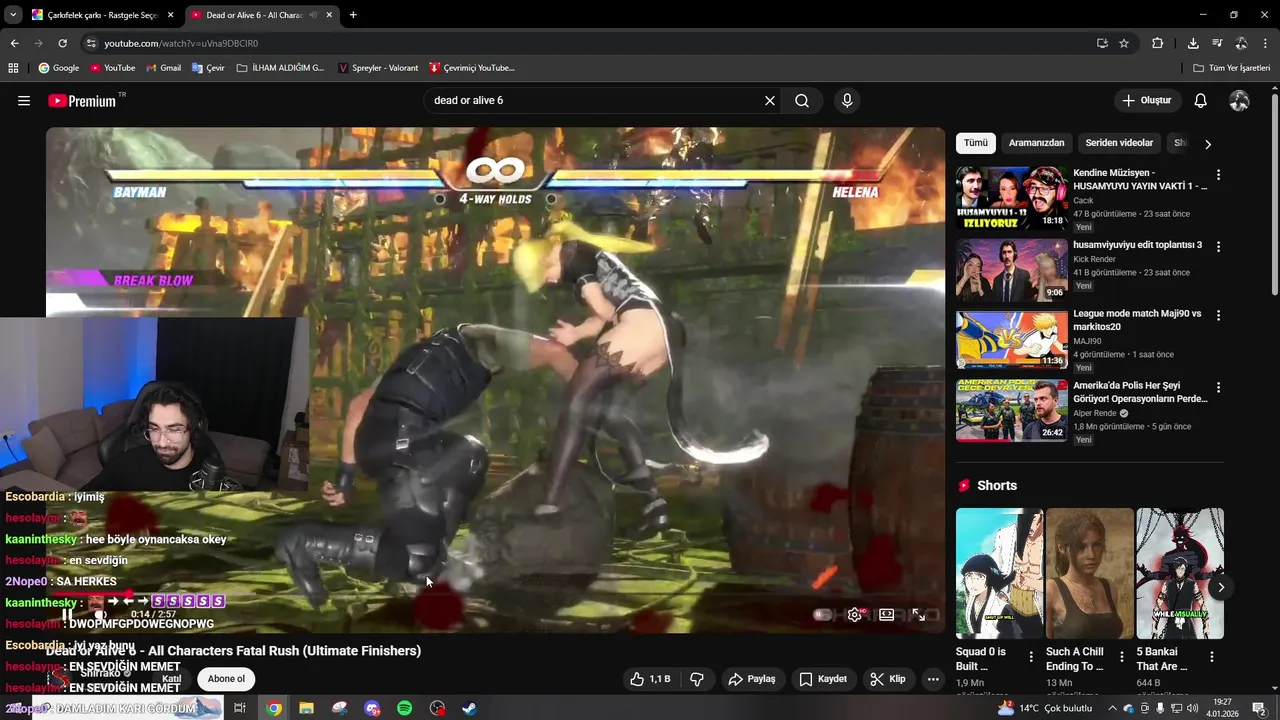Open Chrome apps grid in bookmarks bar
The width and height of the screenshot is (1280, 720).
pos(13,68)
